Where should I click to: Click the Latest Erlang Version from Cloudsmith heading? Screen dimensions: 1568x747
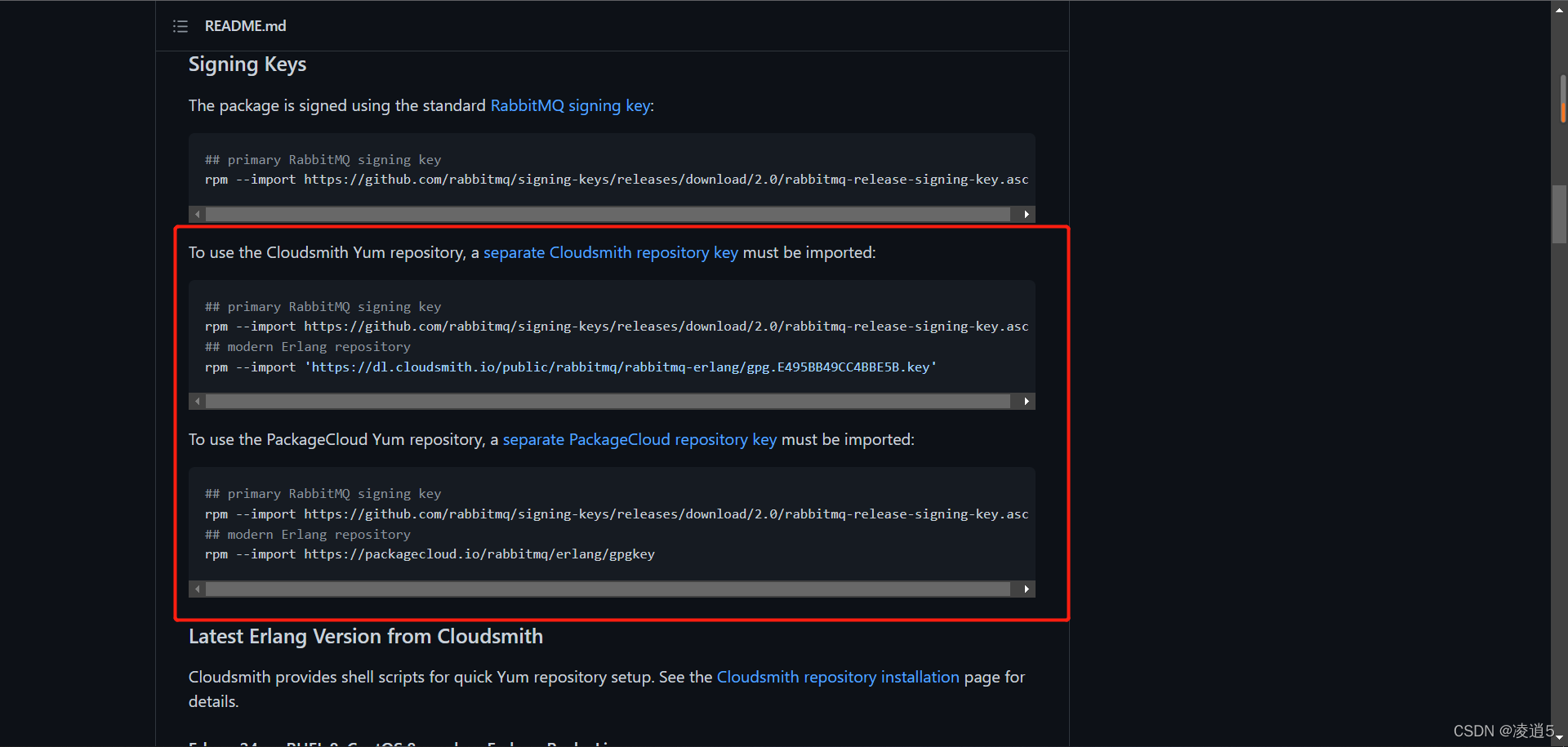[366, 637]
